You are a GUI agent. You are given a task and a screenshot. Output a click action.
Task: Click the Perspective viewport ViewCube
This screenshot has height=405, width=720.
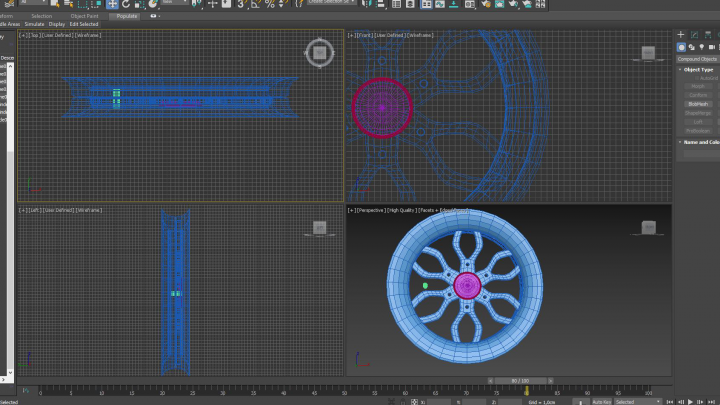(x=648, y=227)
